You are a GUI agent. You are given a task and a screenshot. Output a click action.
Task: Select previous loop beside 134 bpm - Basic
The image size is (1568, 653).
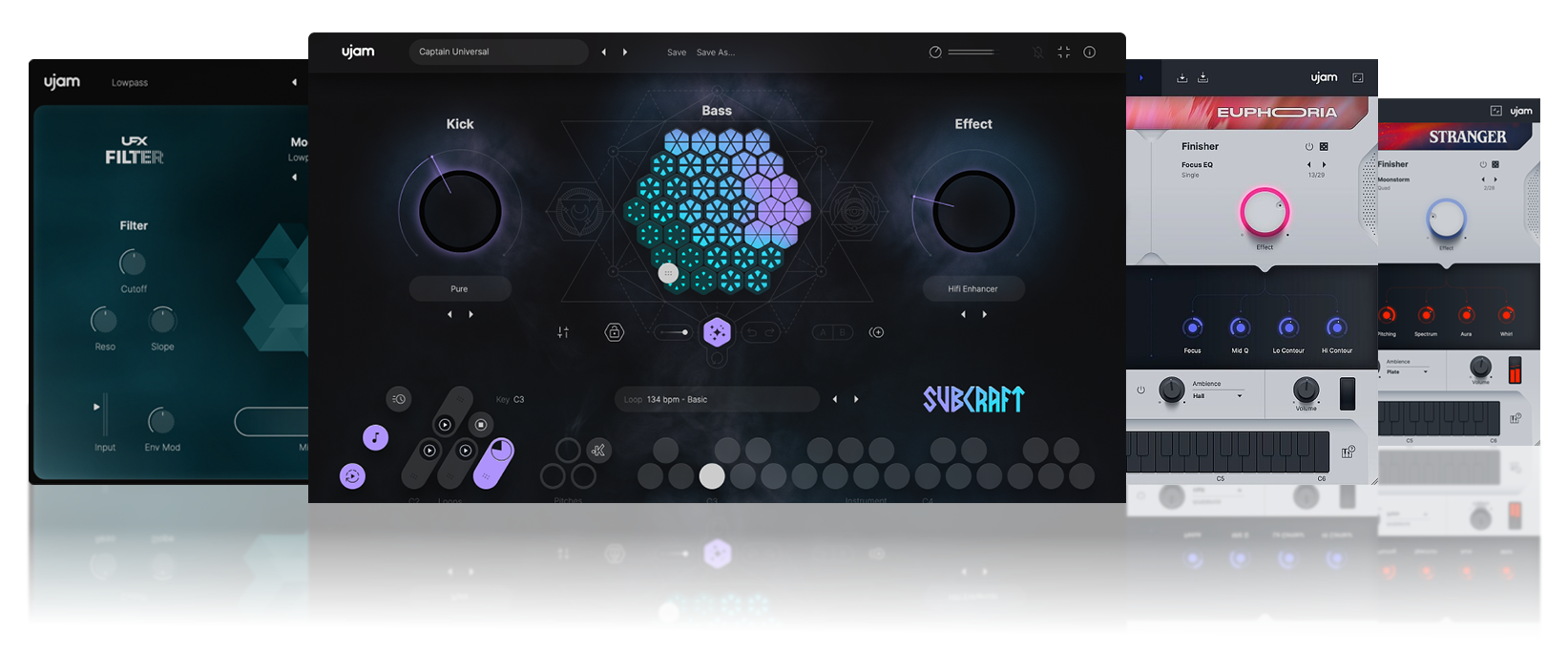coord(835,400)
